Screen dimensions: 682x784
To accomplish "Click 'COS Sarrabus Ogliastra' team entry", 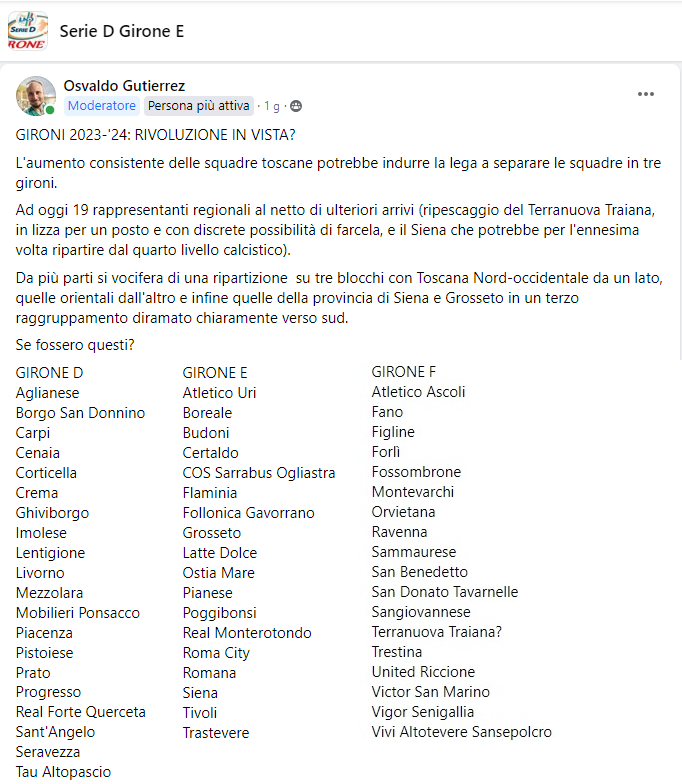I will pos(259,472).
